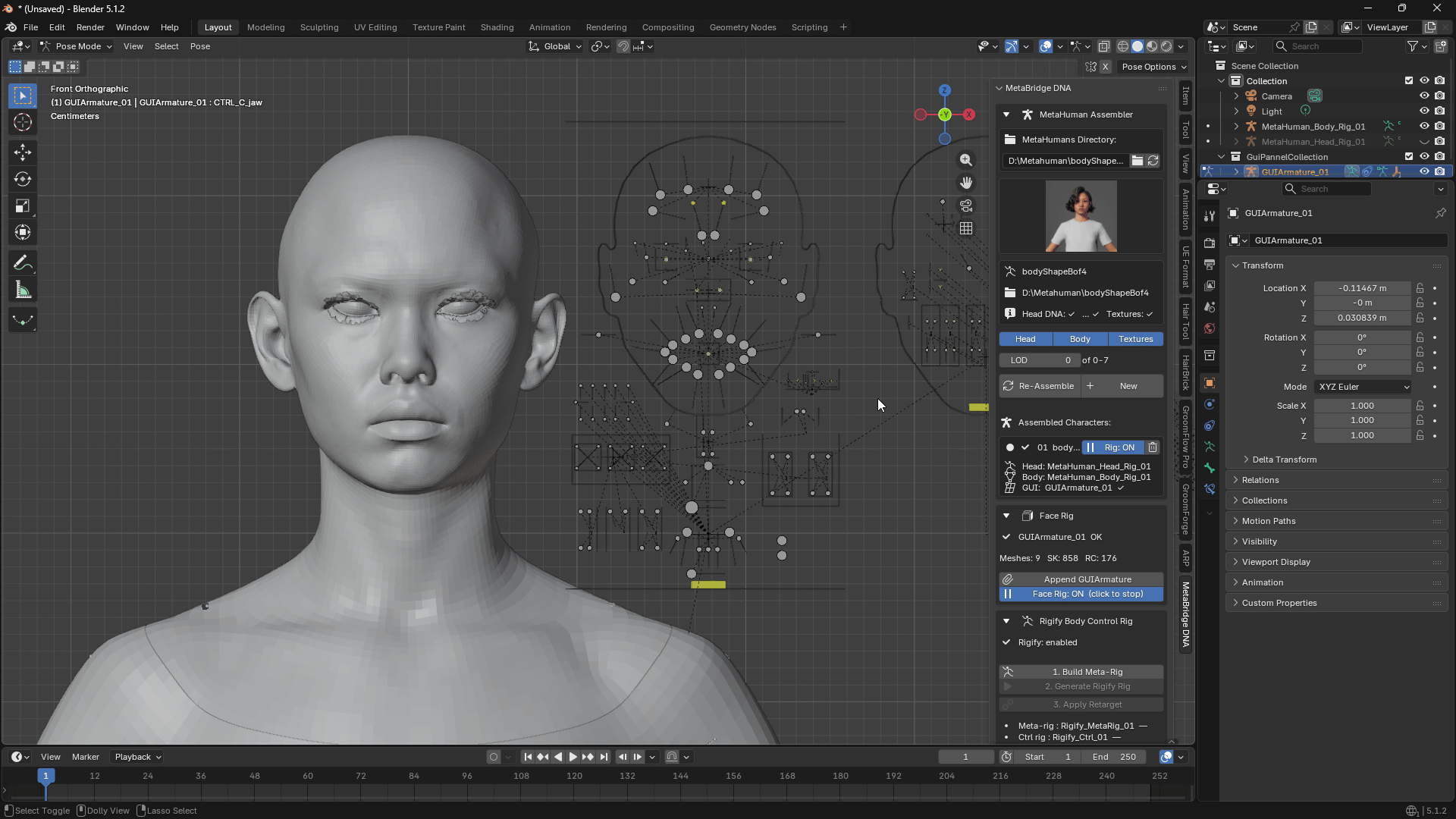Toggle the Rotation X lock
The image size is (1456, 819).
click(1420, 337)
